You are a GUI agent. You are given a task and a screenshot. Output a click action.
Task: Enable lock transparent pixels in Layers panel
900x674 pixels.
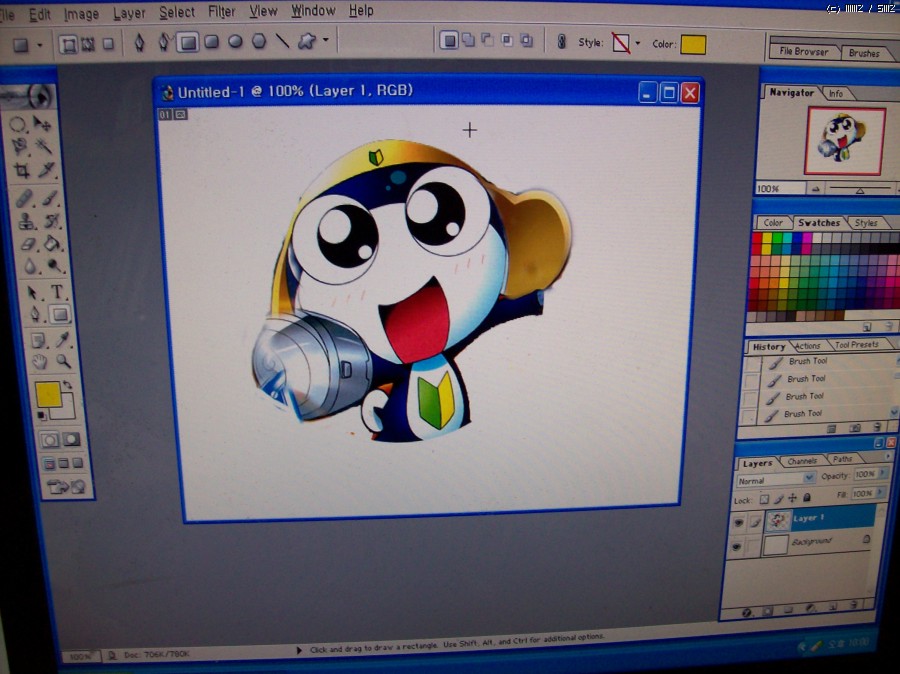click(x=763, y=498)
